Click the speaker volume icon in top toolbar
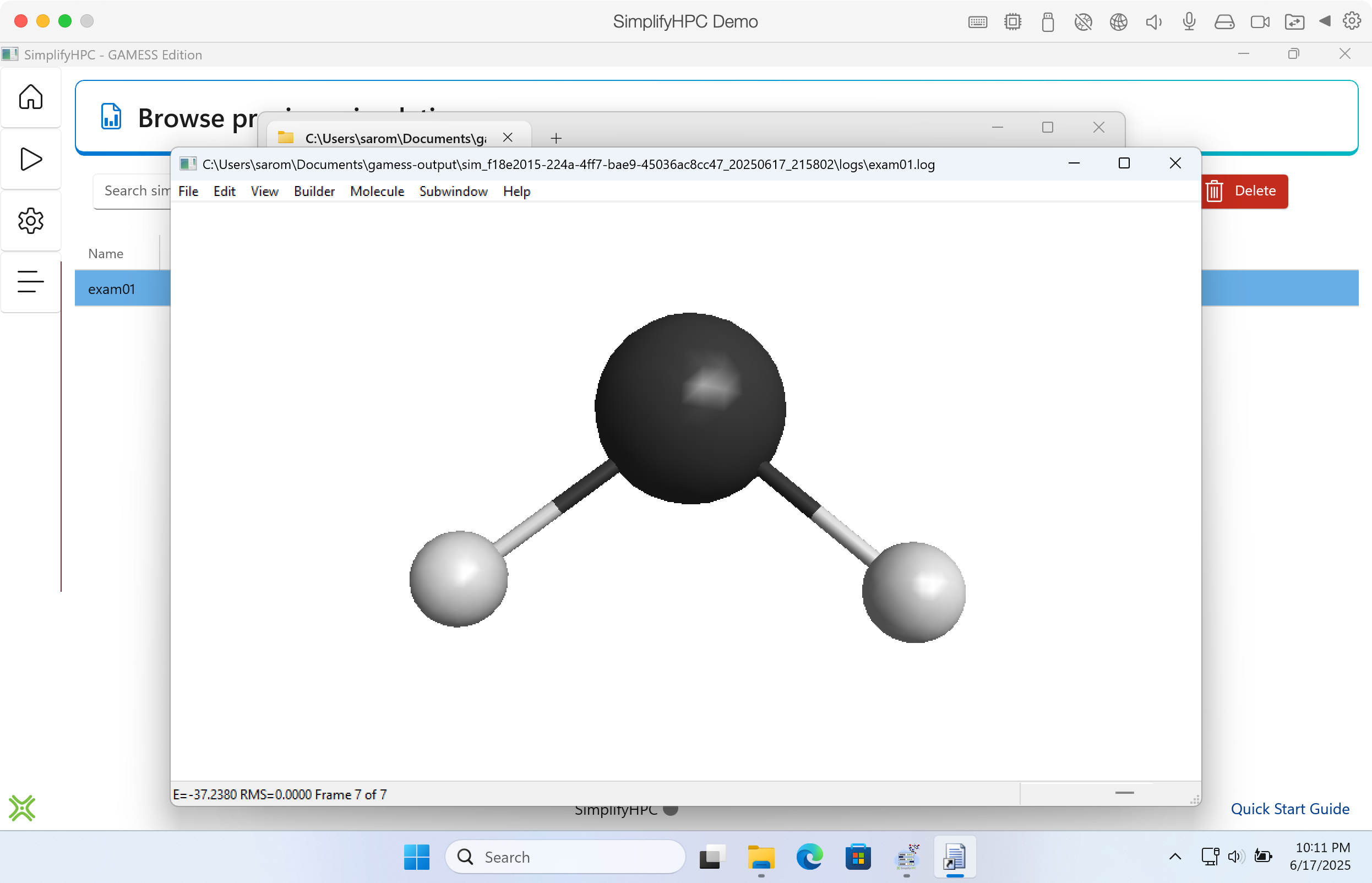 [x=1153, y=22]
